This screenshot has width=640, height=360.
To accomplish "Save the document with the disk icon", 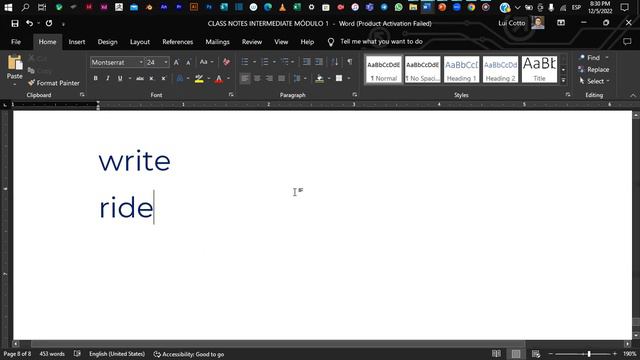I will point(15,23).
